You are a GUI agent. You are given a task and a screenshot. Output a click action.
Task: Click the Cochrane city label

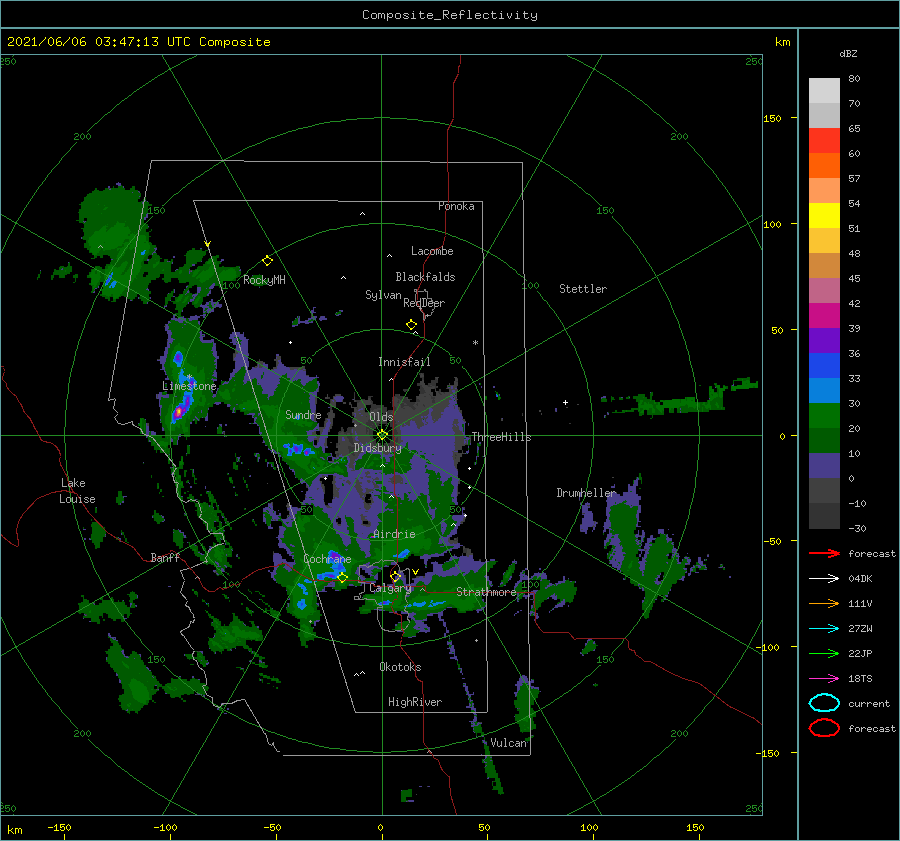[x=327, y=559]
